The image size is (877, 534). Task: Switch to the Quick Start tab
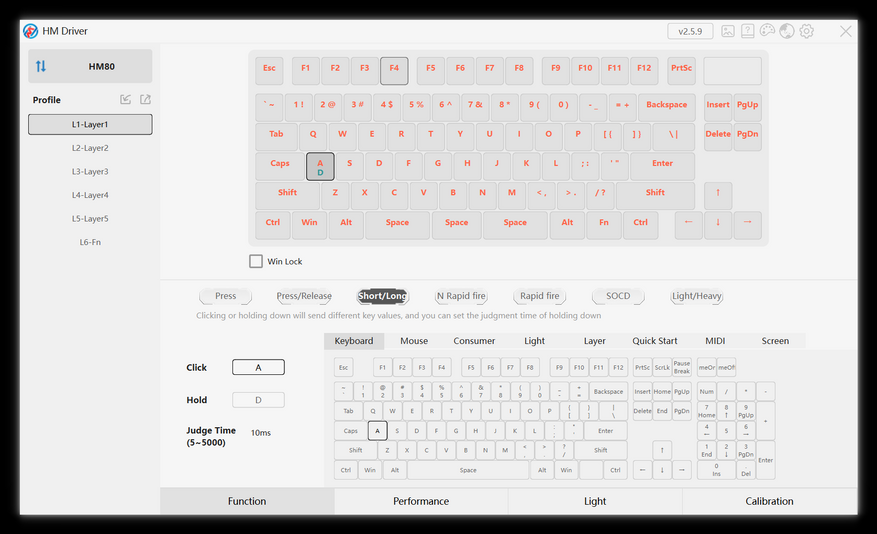click(x=654, y=341)
